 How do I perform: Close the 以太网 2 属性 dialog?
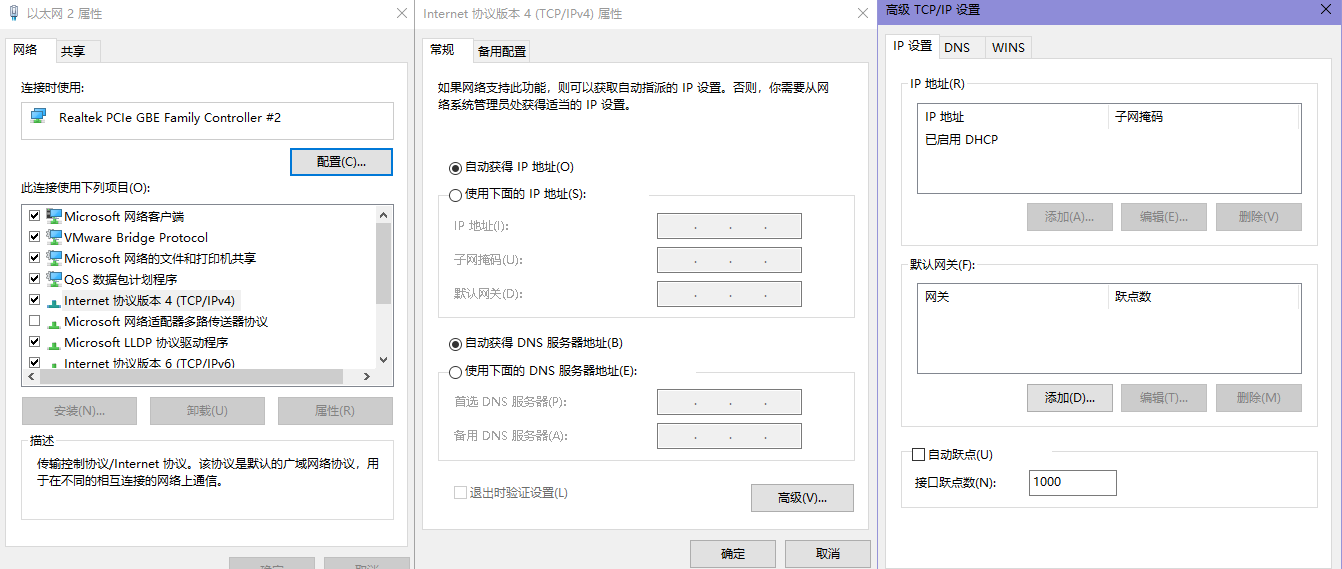point(401,13)
